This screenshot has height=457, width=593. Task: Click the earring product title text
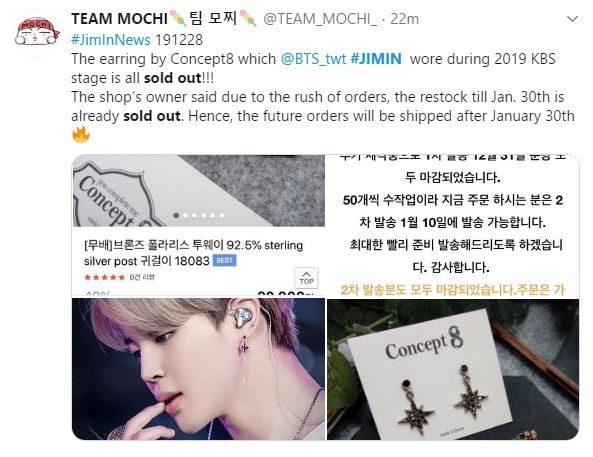click(193, 253)
